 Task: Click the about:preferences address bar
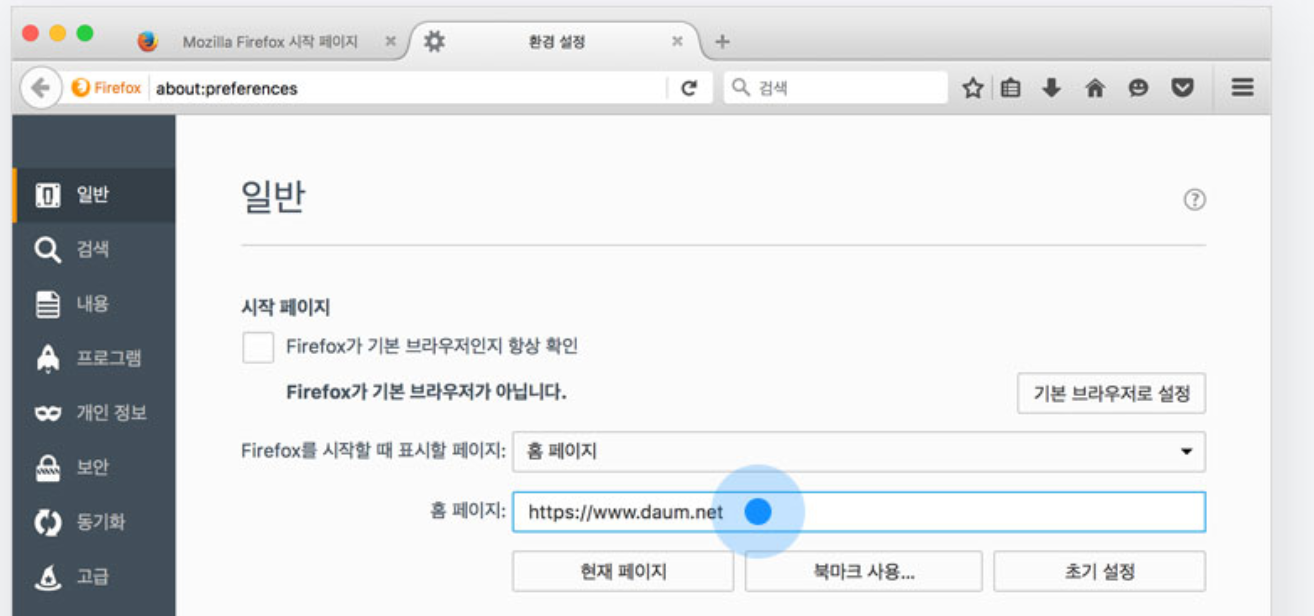(410, 88)
